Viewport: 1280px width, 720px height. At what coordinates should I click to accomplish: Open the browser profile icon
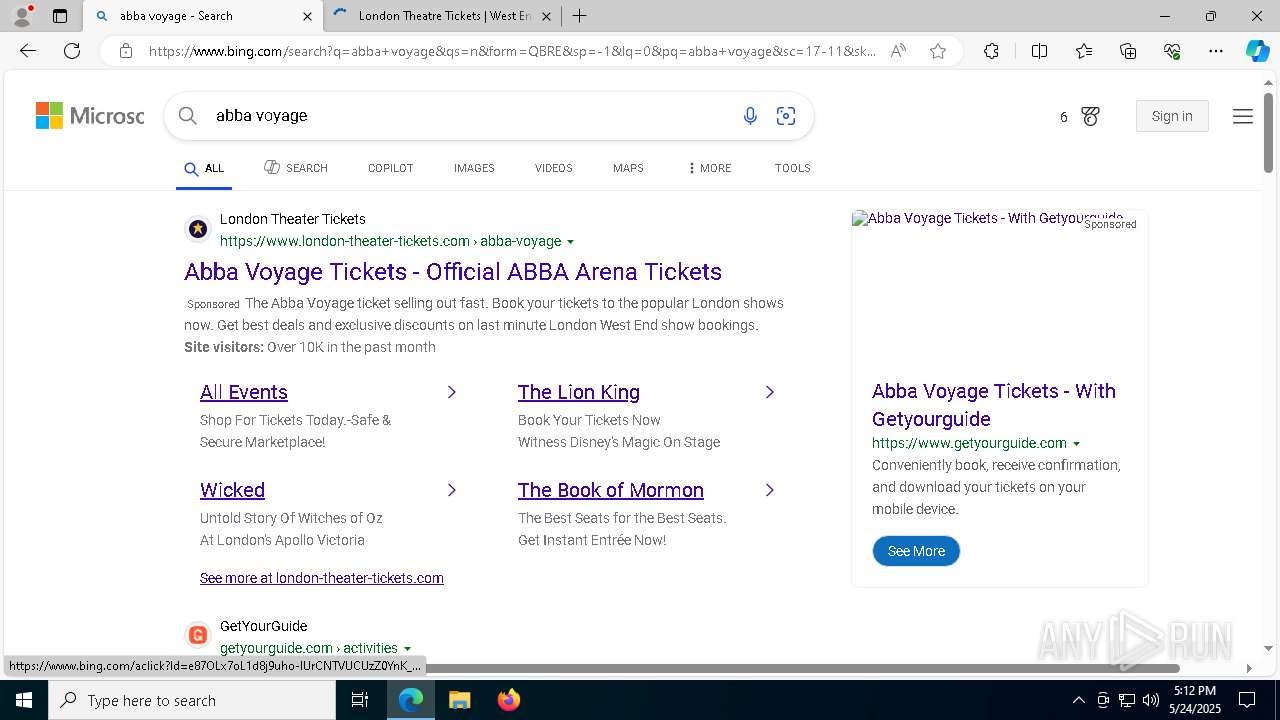[21, 16]
